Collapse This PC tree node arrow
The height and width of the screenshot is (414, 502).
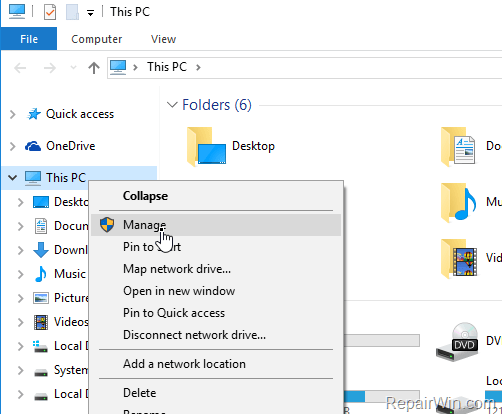coord(13,178)
